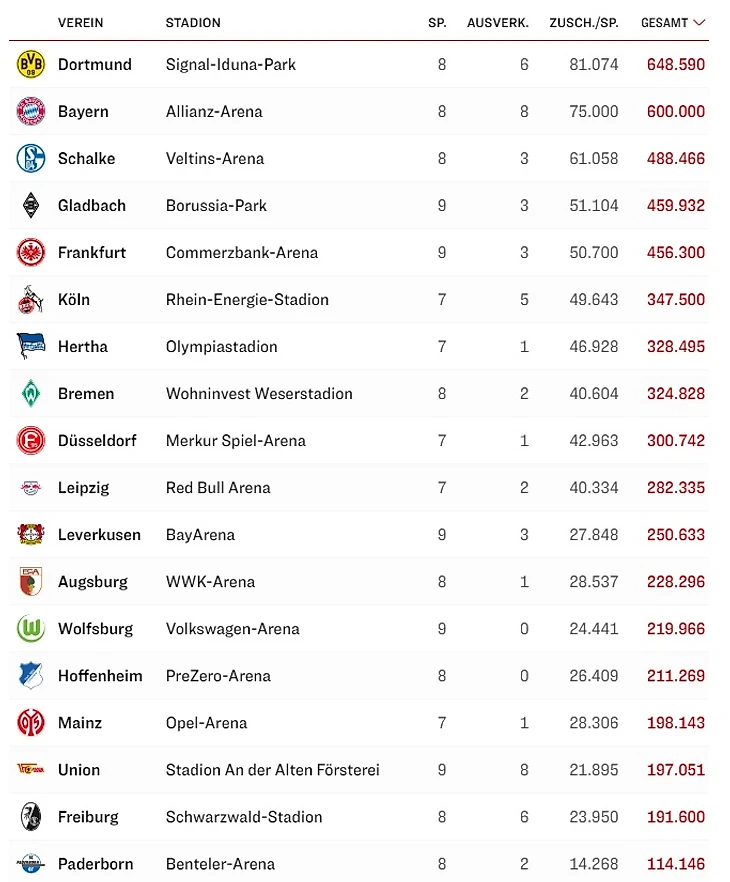Viewport: 730px width, 882px height.
Task: Click the Hertha BSC flag logo
Action: pos(31,347)
